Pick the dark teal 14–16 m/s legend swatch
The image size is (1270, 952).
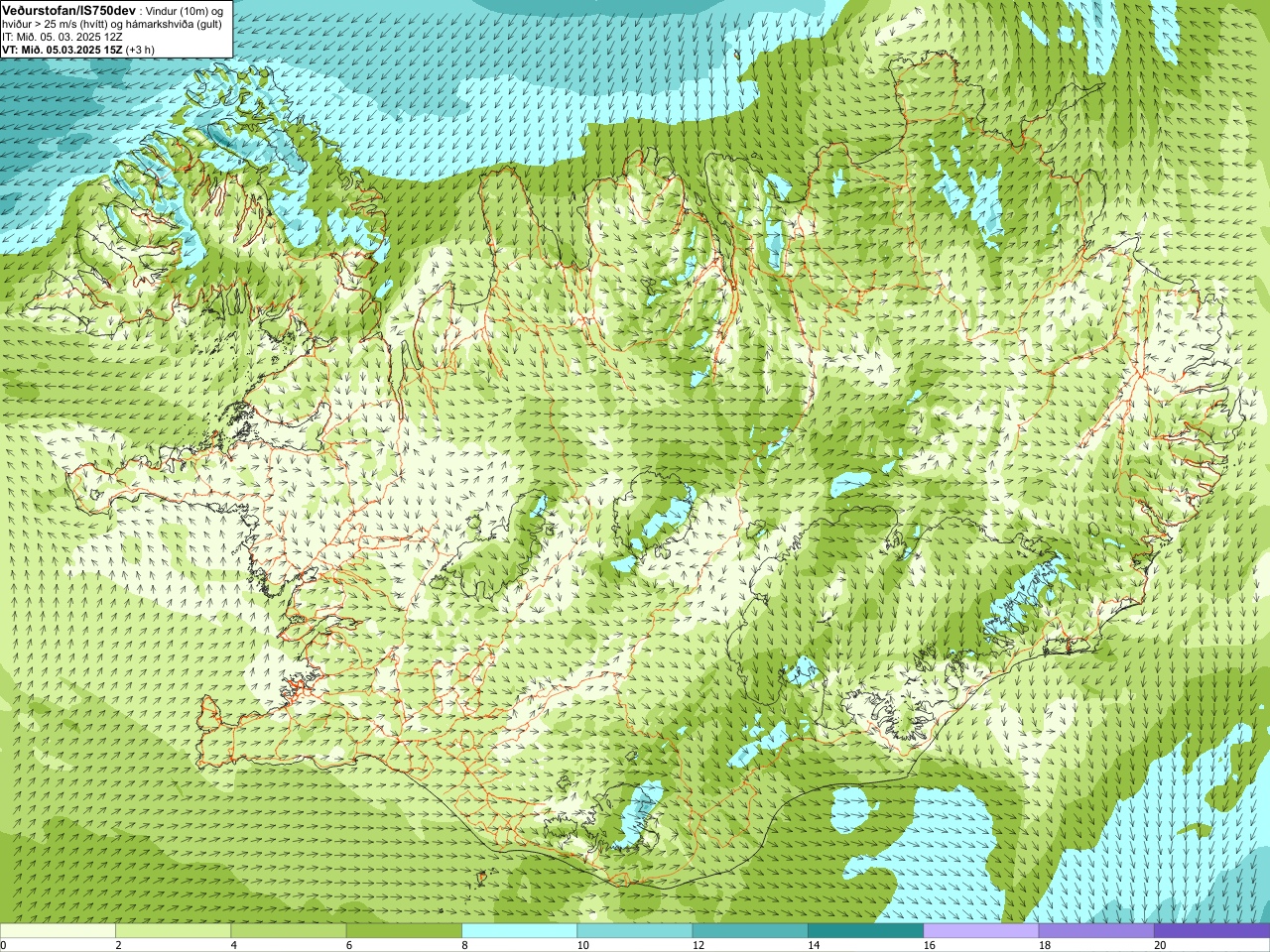(x=865, y=931)
